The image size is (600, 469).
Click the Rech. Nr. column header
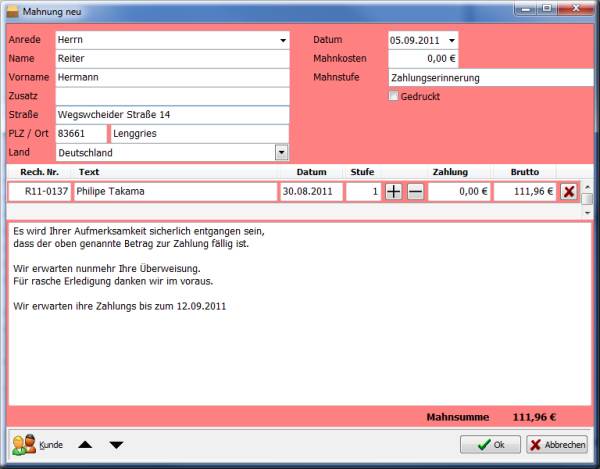(x=39, y=172)
